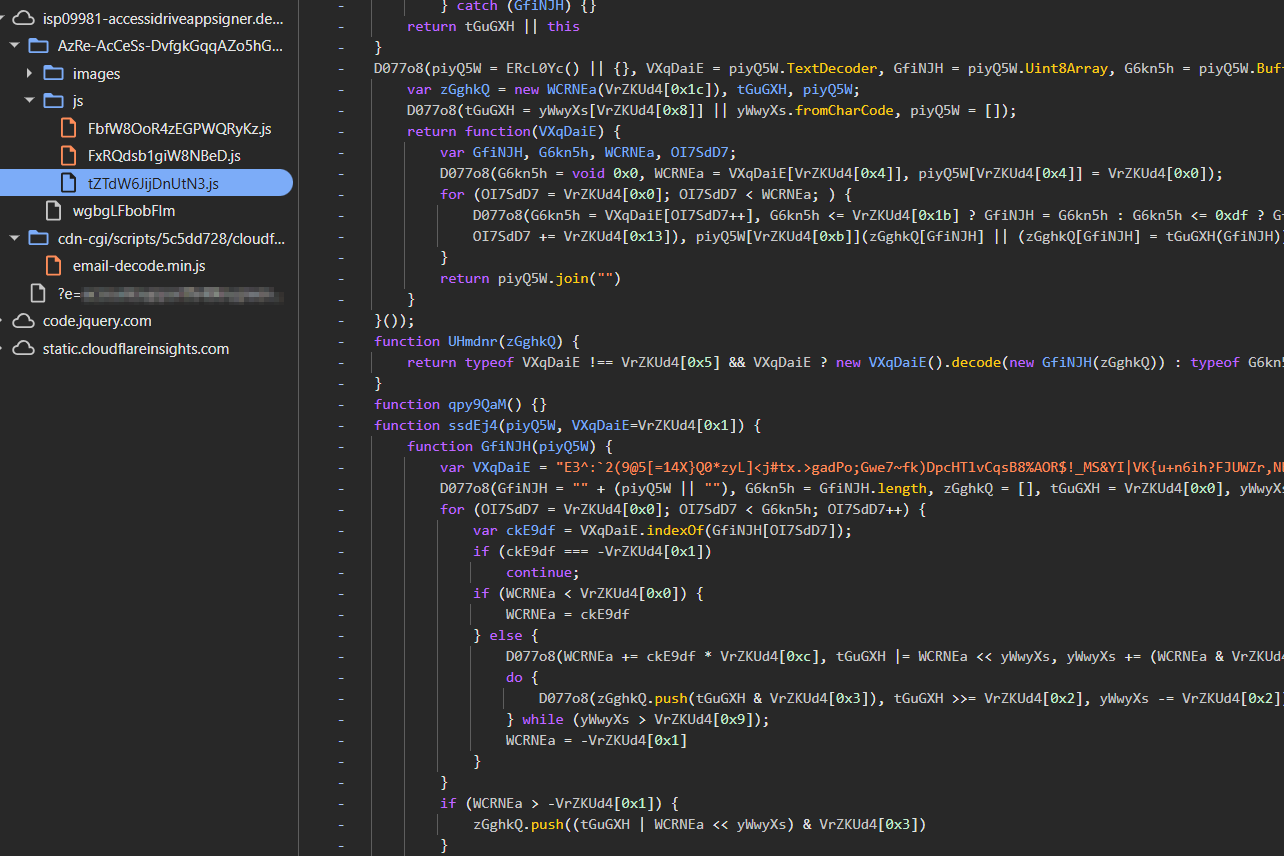1284x856 pixels.
Task: Click the cdn-cgi/scripts folder icon
Action: pos(38,238)
